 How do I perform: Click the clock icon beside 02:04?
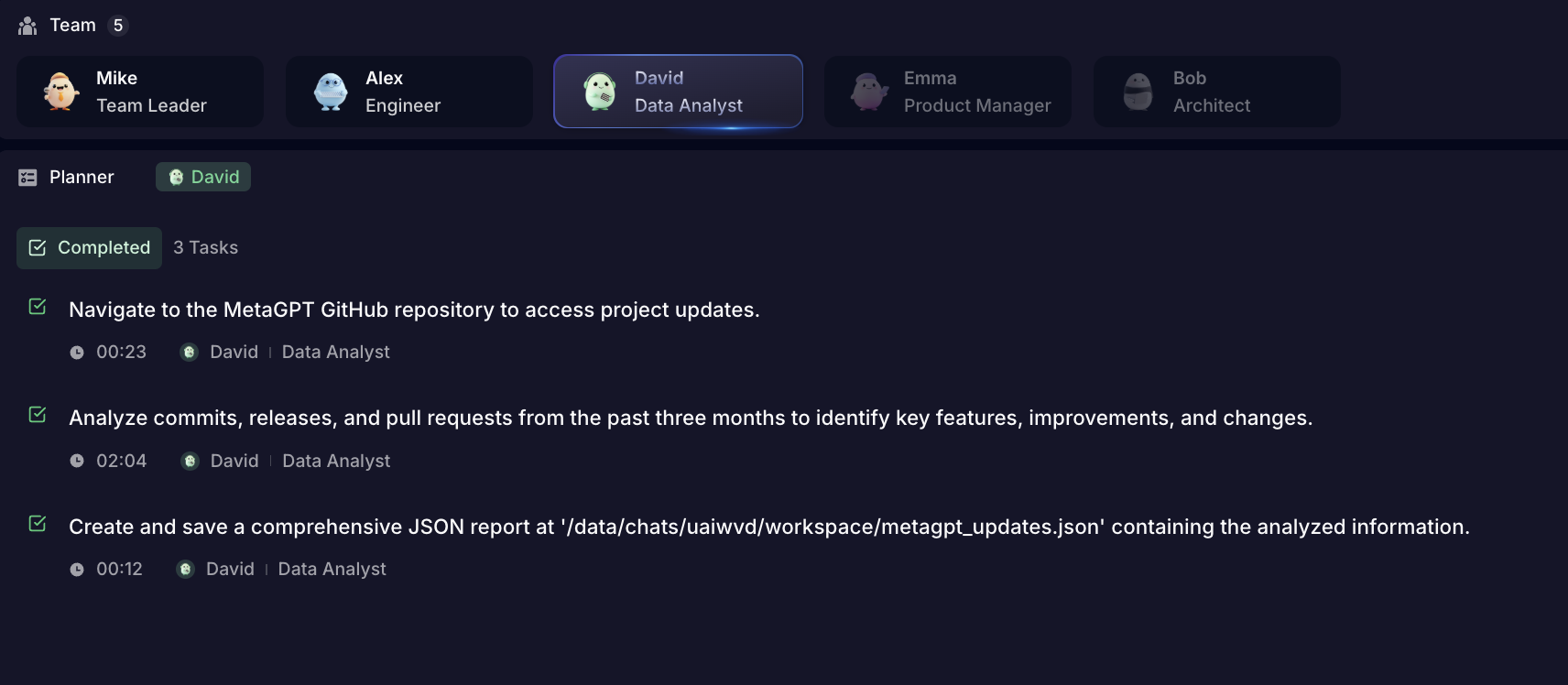pyautogui.click(x=77, y=461)
